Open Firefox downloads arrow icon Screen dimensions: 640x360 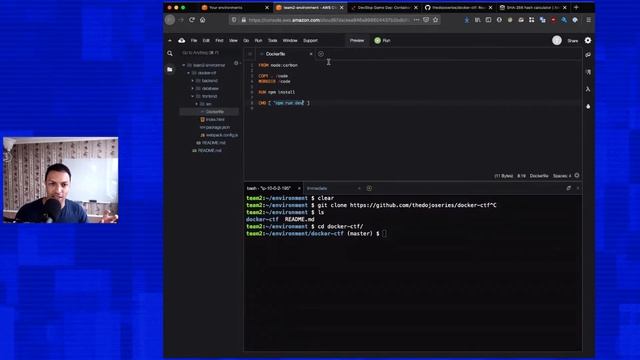coord(467,20)
